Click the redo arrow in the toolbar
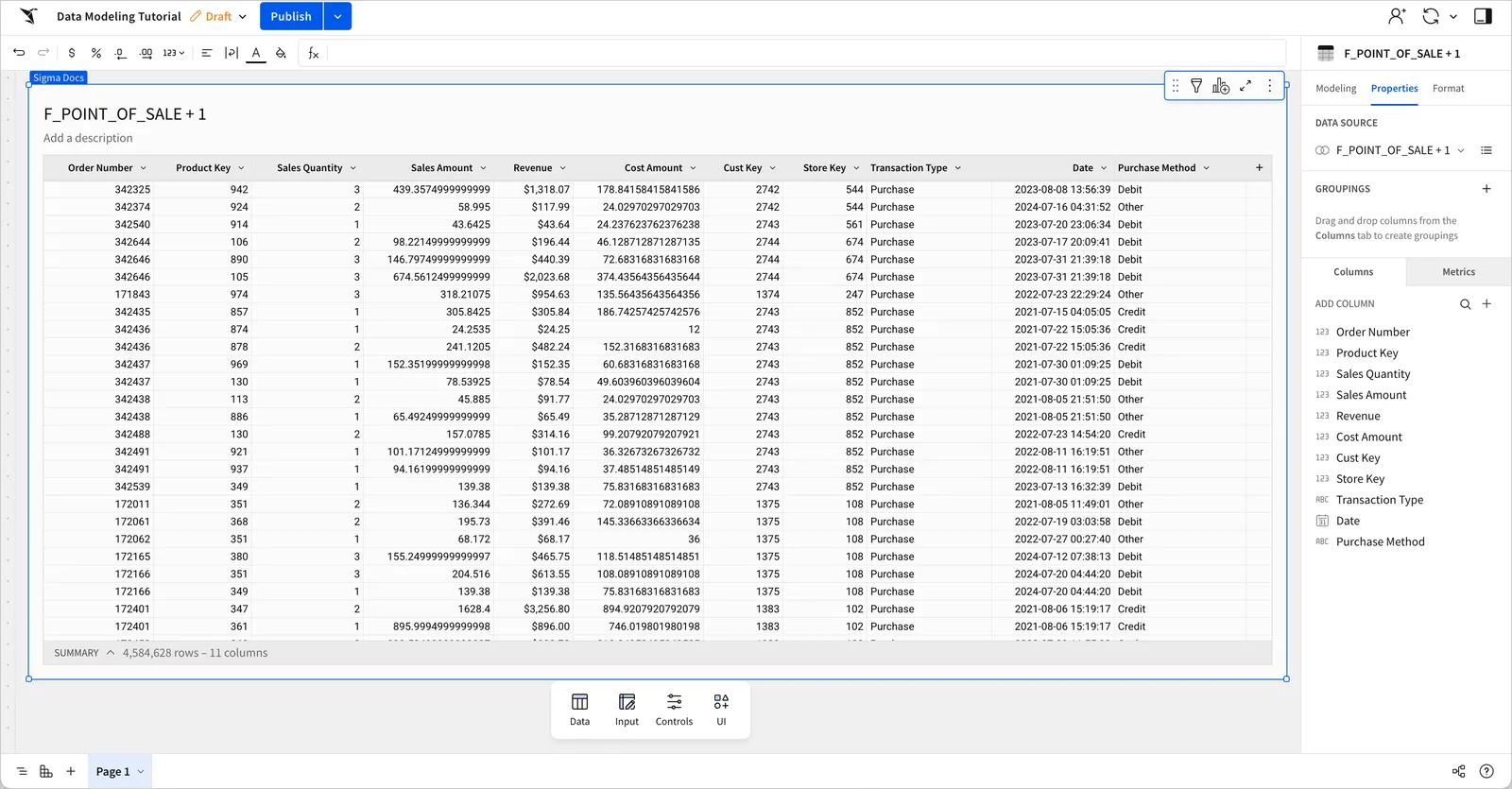 tap(43, 53)
